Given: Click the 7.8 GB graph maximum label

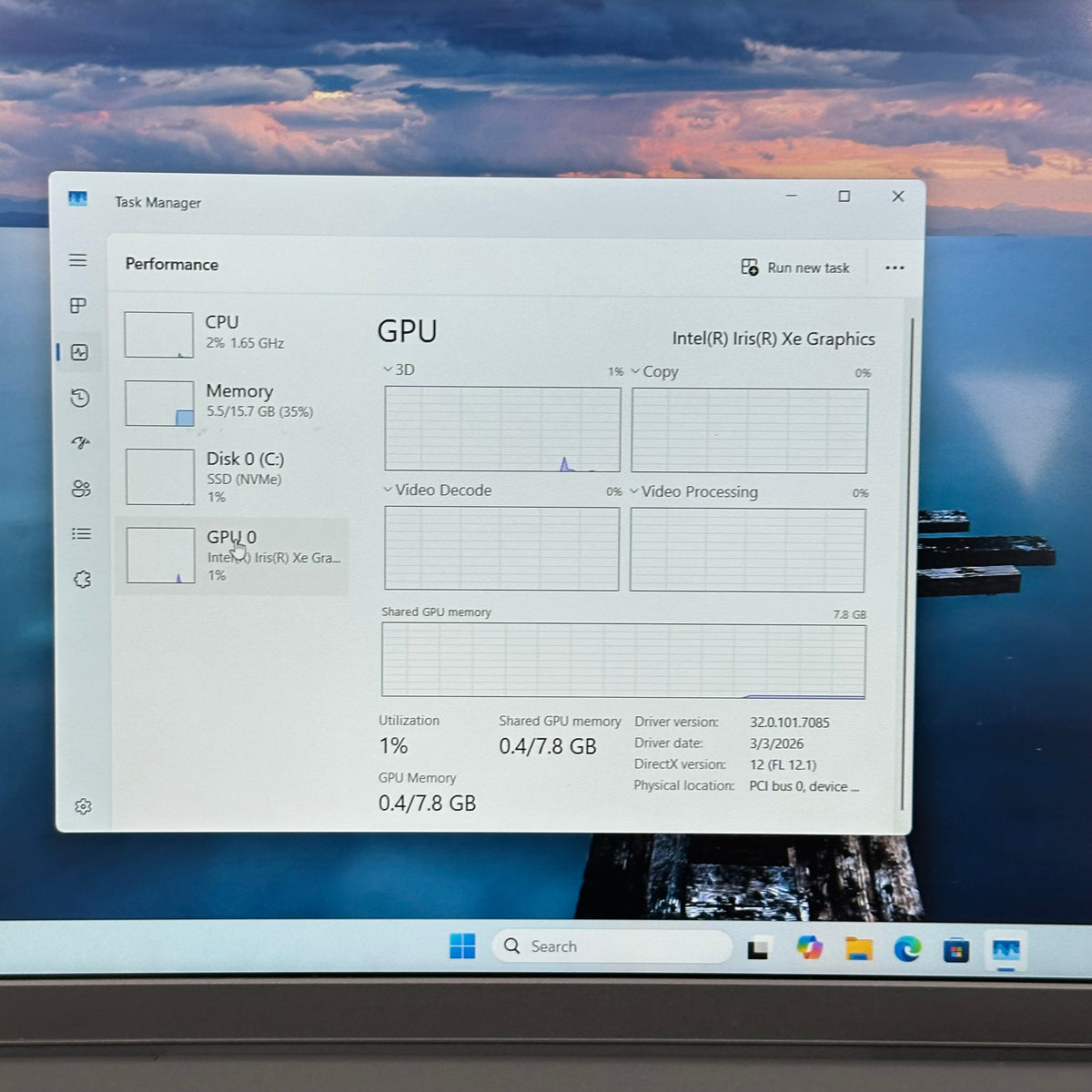Looking at the screenshot, I should click(850, 614).
